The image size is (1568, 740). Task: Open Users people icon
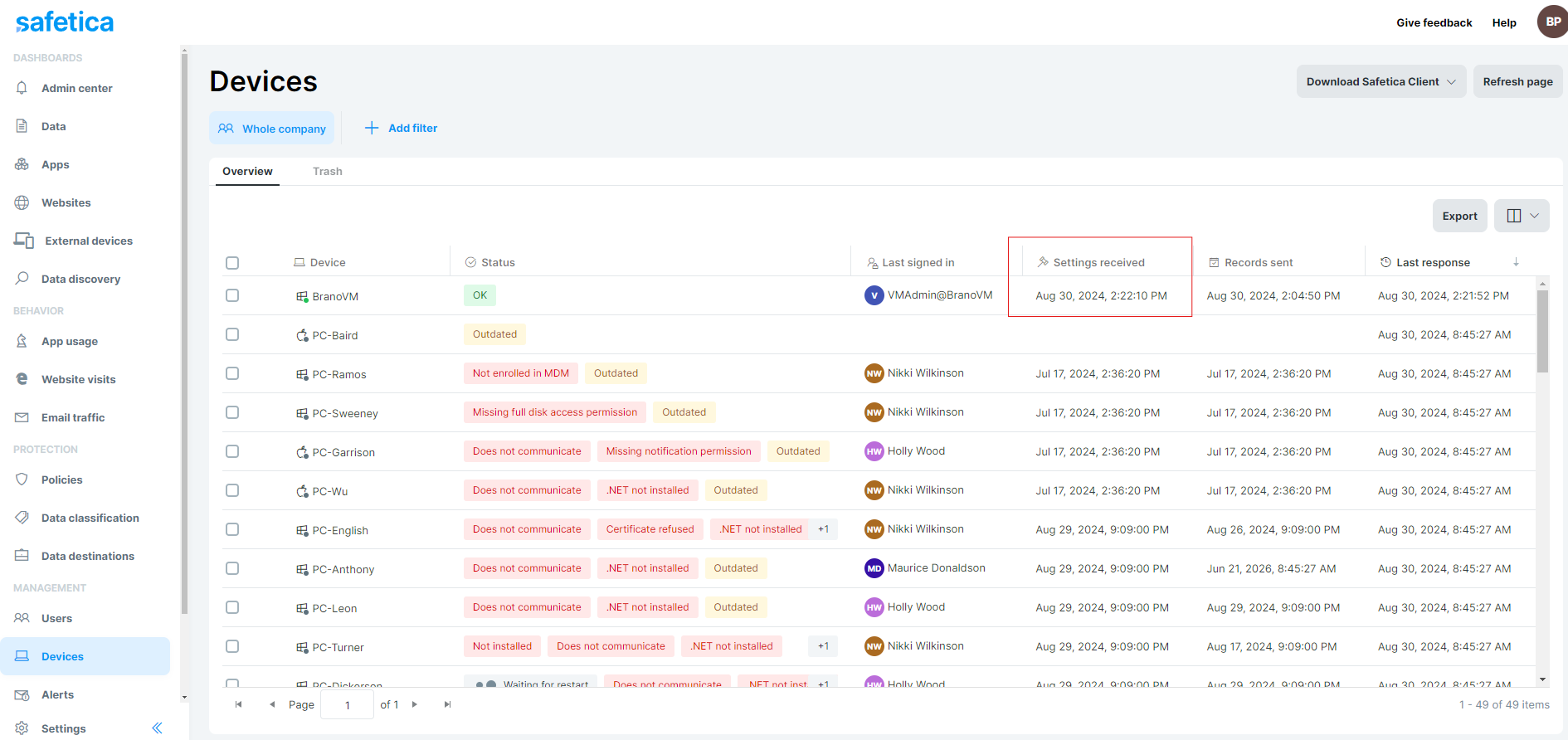coord(22,618)
